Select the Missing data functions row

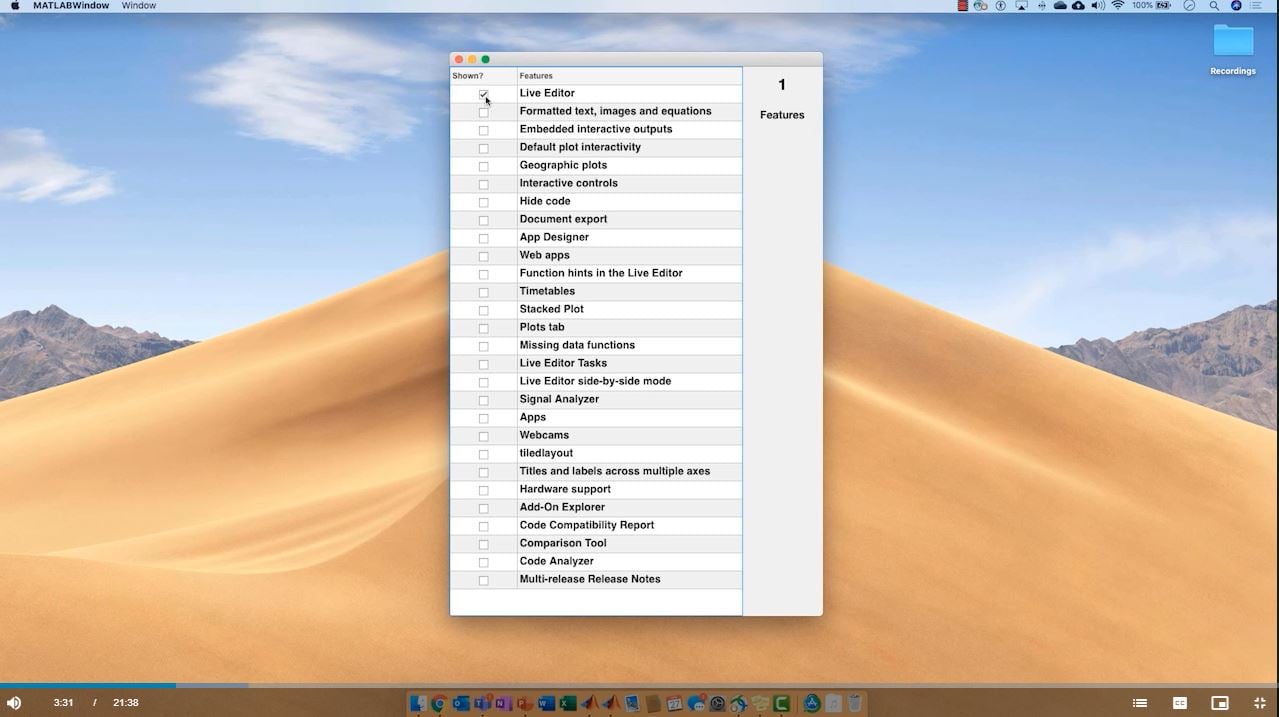596,346
